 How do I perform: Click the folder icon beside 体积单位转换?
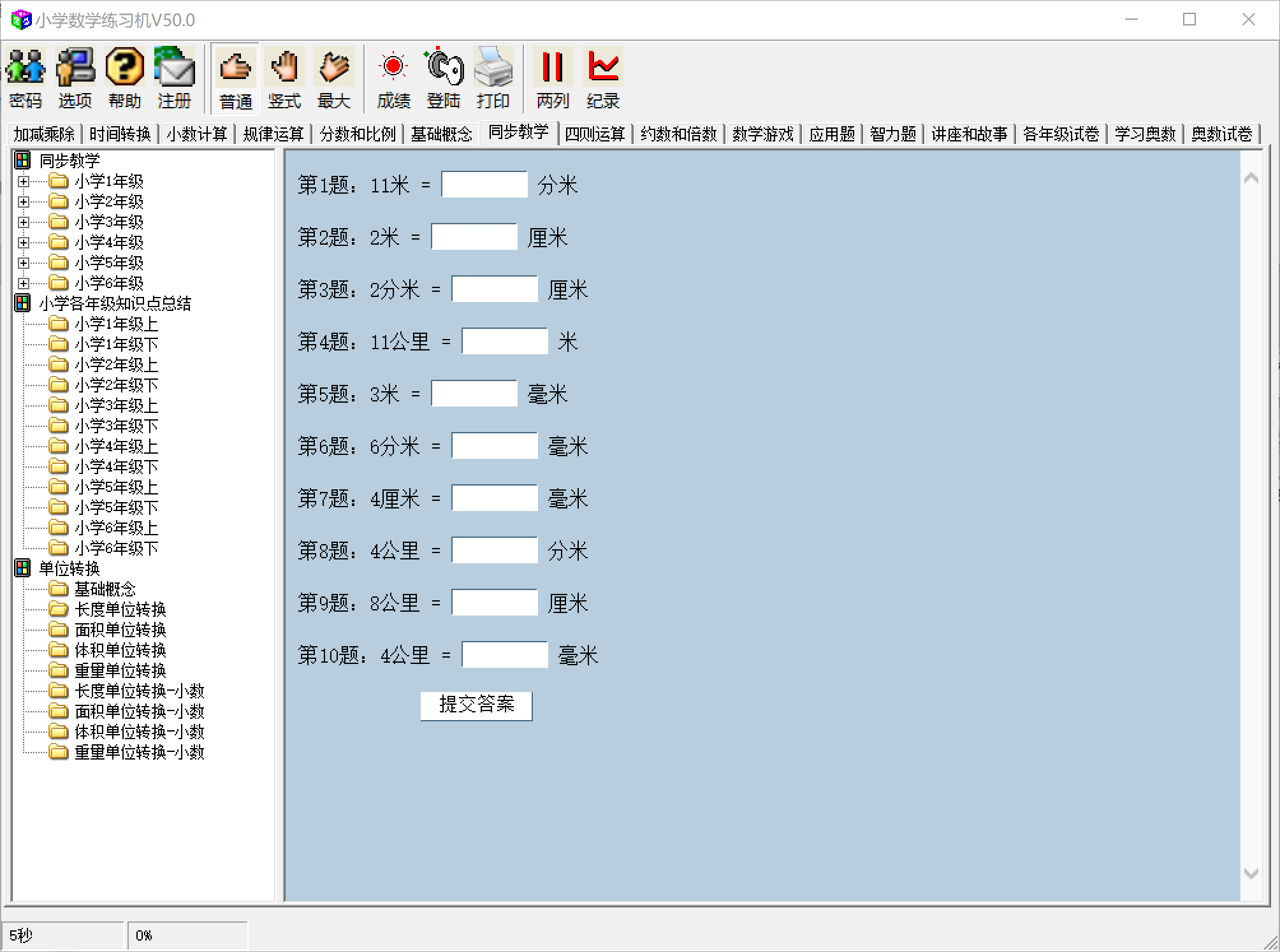click(x=59, y=650)
